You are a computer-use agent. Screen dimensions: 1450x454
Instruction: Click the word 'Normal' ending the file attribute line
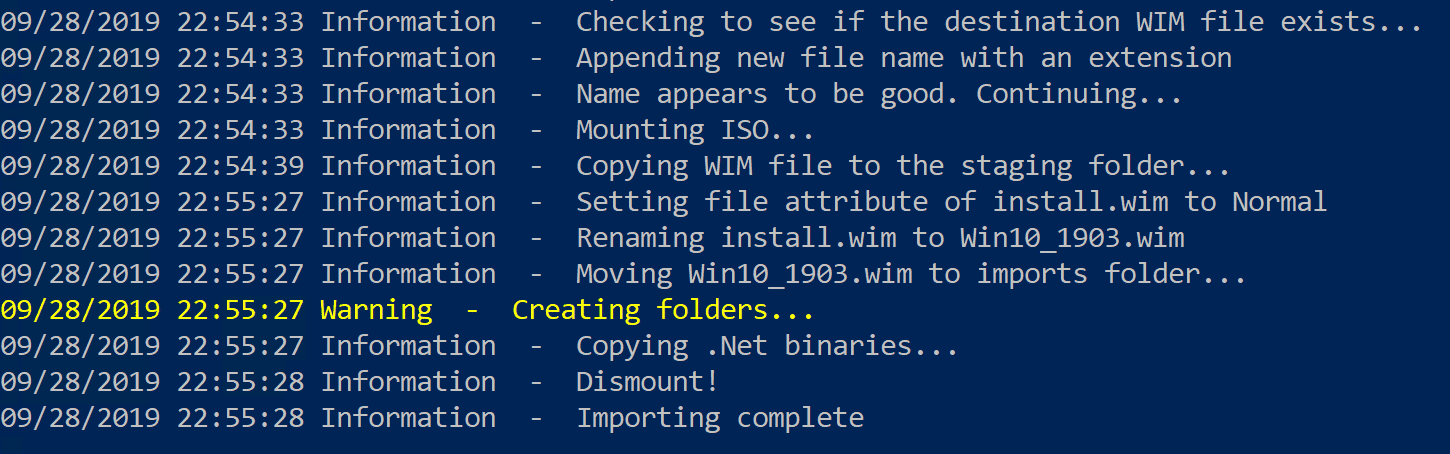tap(1279, 202)
